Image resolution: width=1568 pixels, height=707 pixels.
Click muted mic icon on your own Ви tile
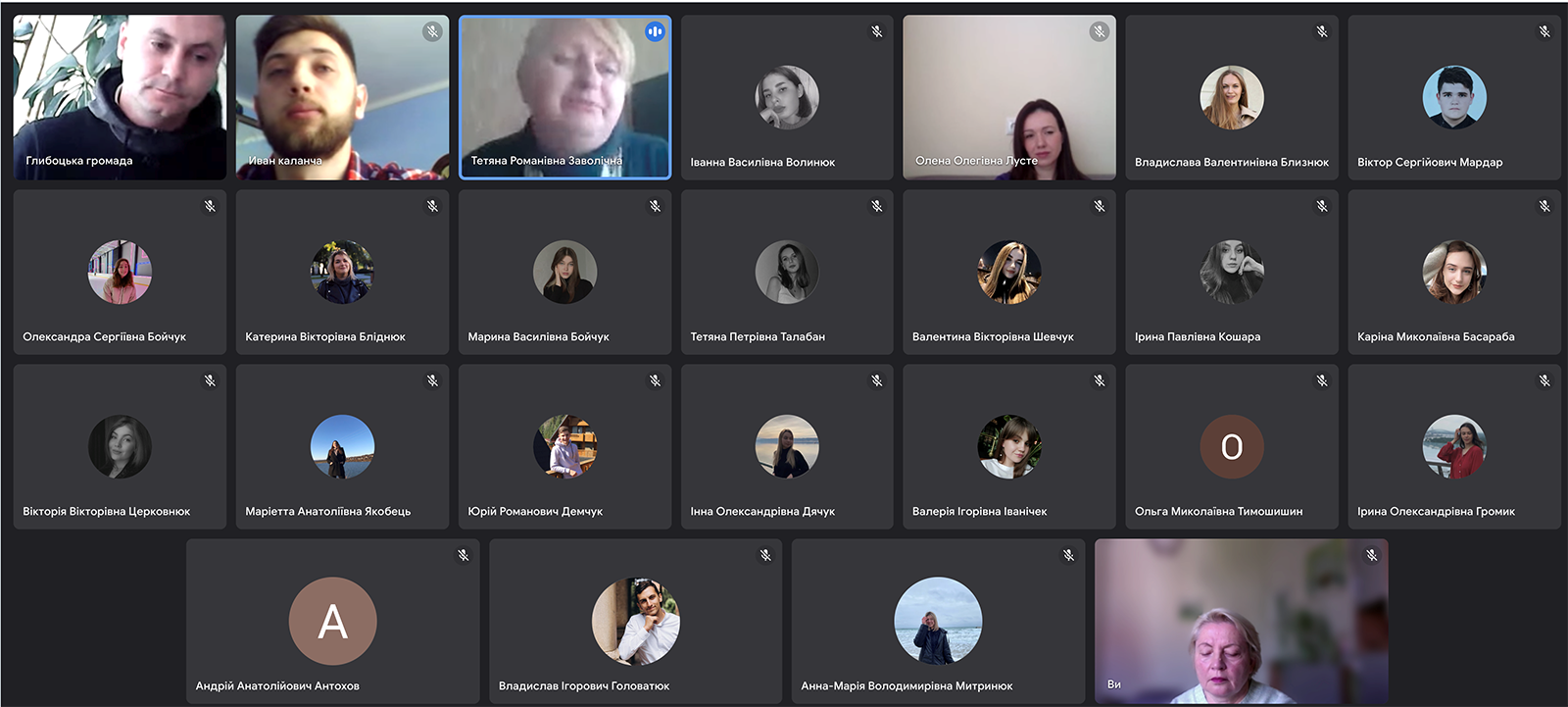tap(1372, 555)
